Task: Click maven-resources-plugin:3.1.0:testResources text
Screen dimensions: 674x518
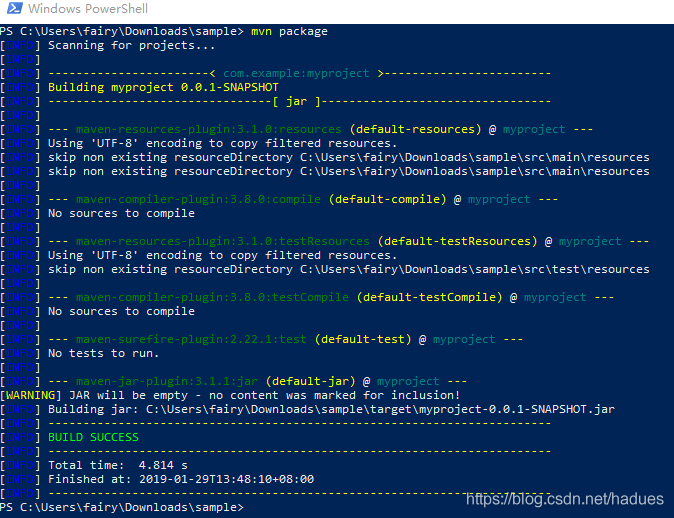Action: pyautogui.click(x=223, y=241)
